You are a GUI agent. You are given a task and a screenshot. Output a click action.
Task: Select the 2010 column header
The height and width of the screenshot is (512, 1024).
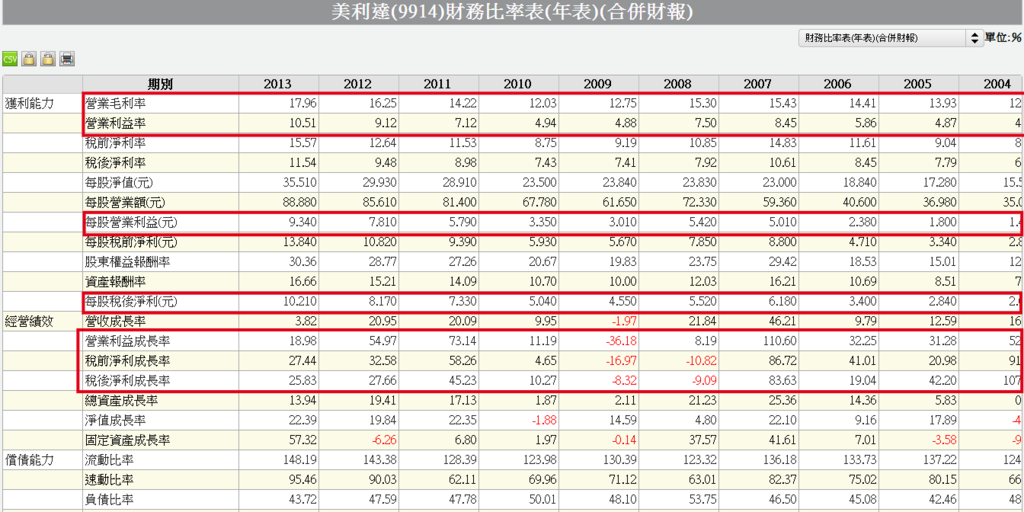518,84
